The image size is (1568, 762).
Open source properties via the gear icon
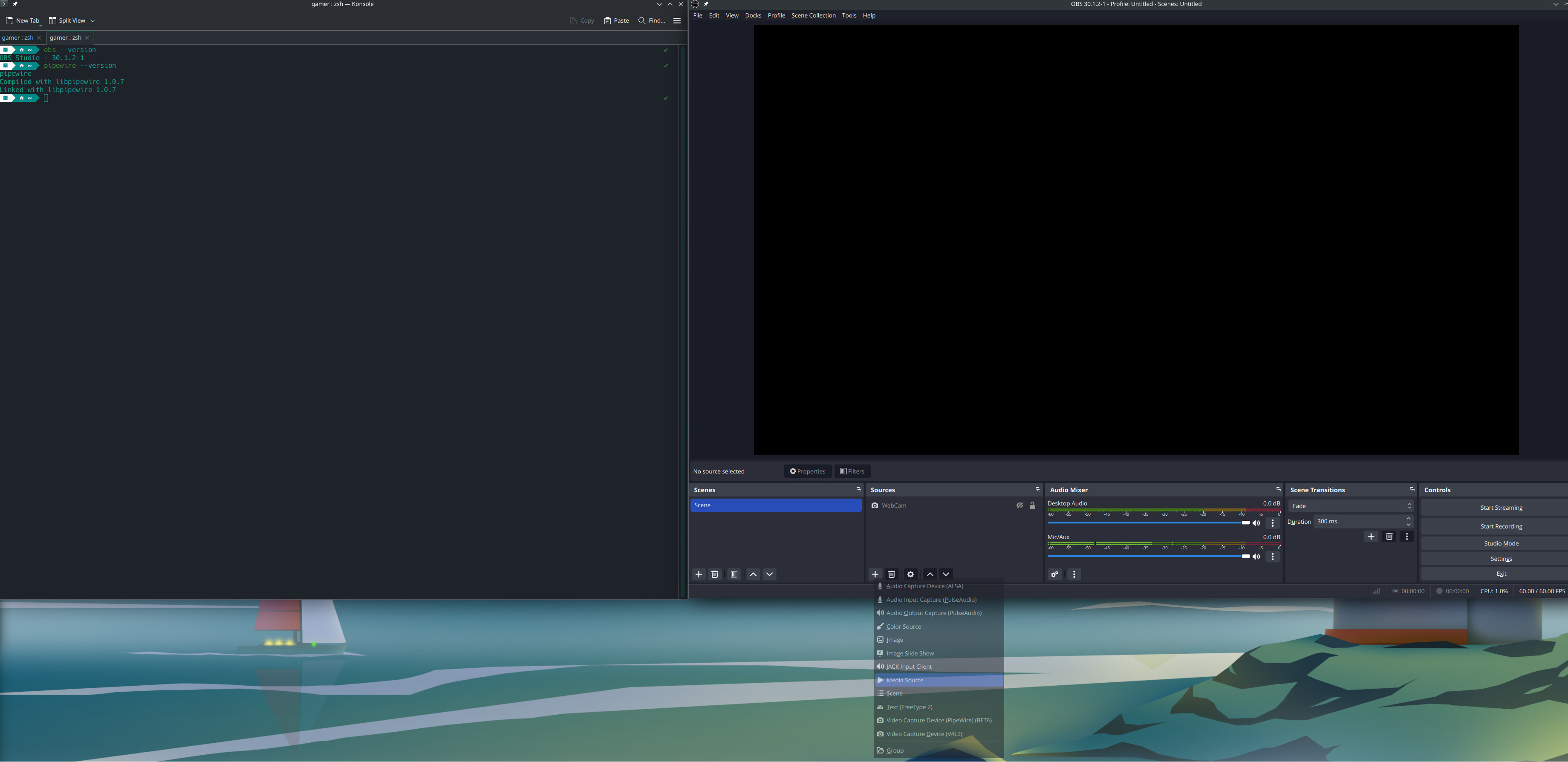[910, 574]
